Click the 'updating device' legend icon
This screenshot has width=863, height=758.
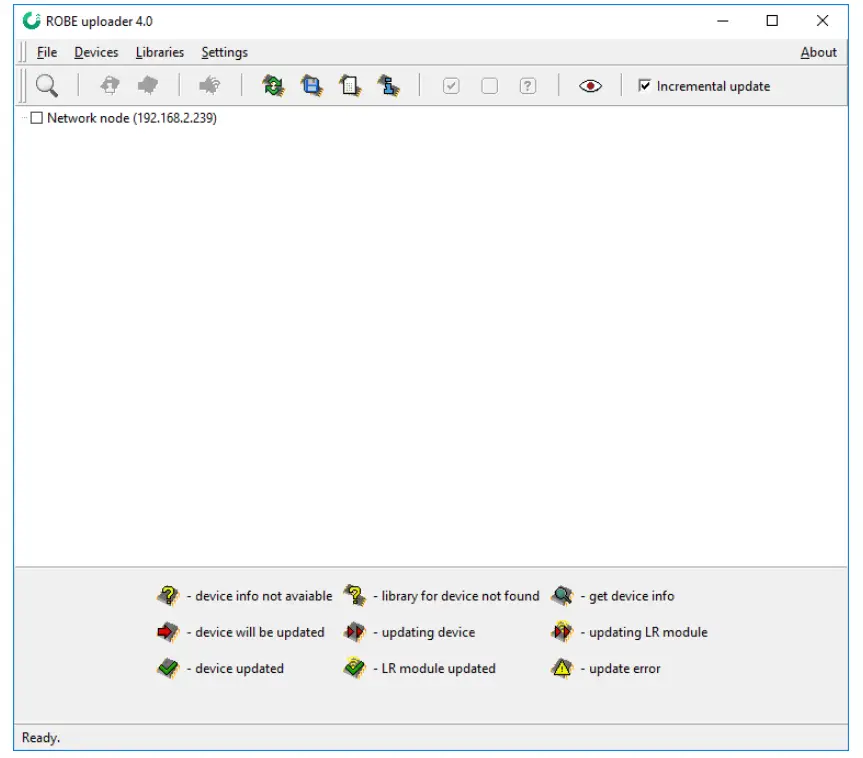pos(355,632)
